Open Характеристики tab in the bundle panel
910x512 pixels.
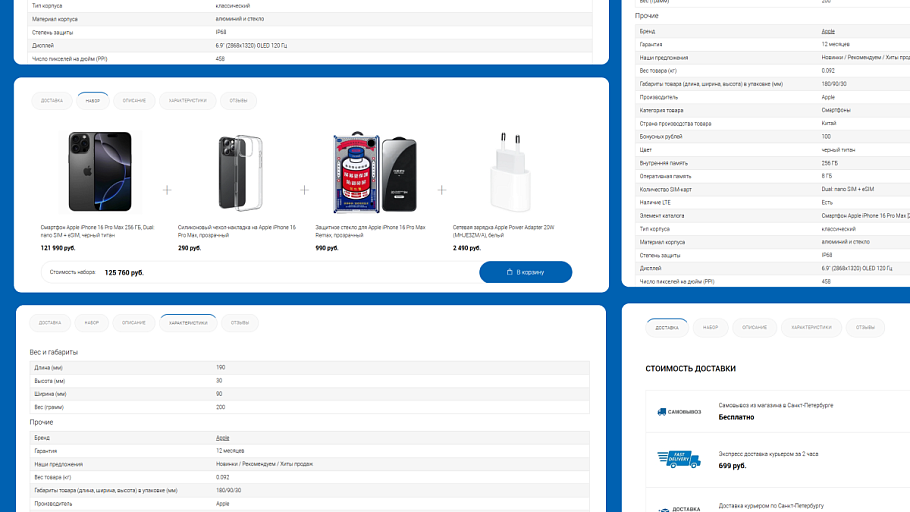tap(187, 100)
